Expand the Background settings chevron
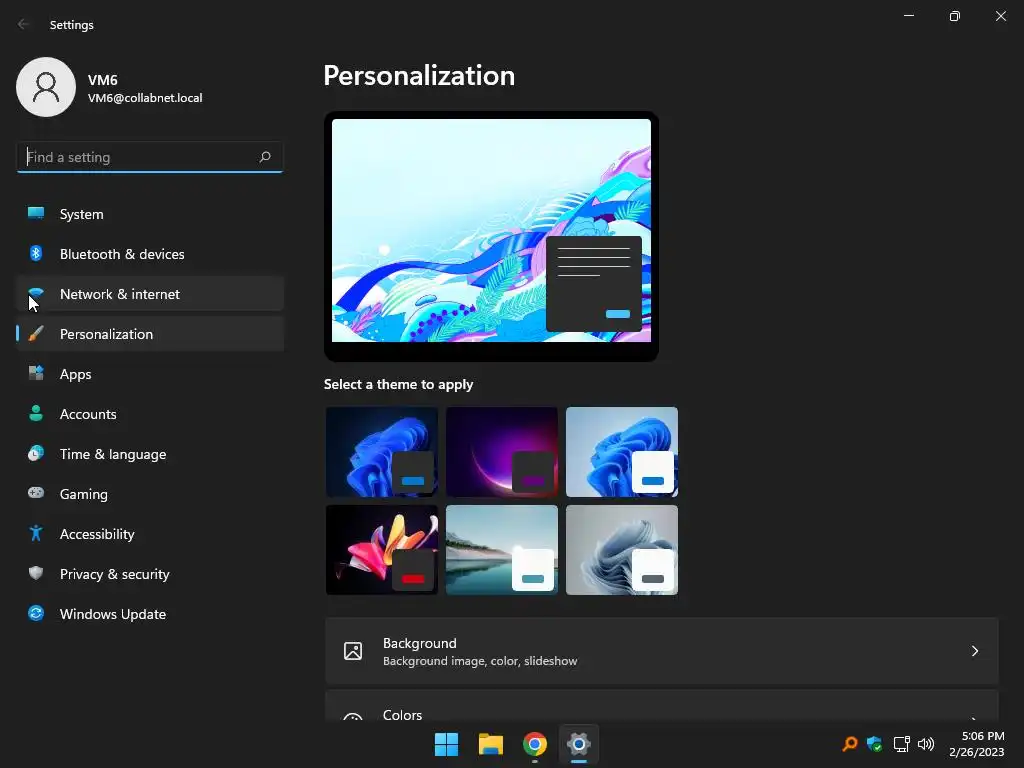 pos(974,651)
